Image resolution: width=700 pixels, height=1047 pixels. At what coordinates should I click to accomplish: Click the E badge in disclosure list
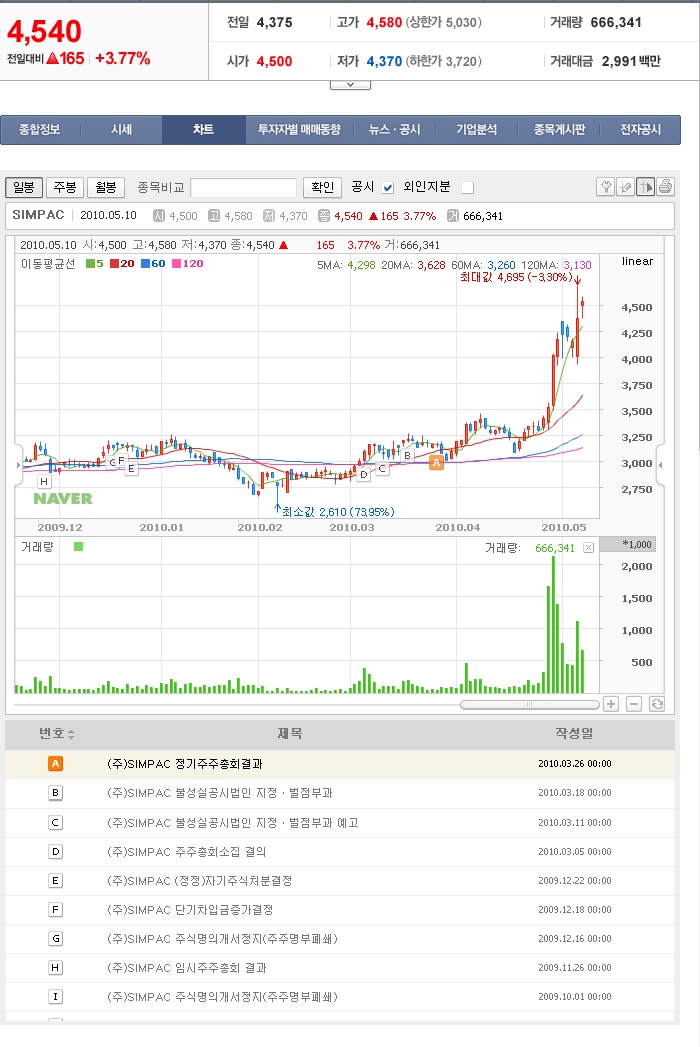55,880
